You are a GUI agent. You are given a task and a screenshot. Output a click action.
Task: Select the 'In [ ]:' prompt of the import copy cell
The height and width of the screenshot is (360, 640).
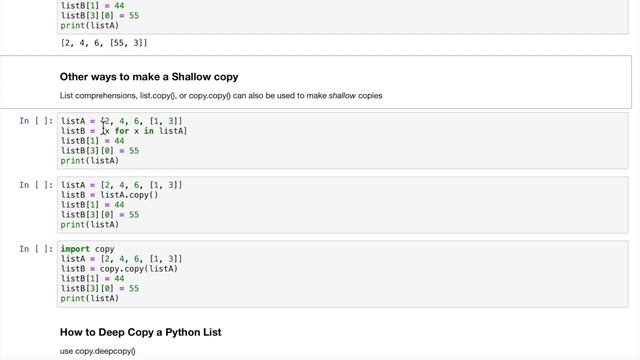(x=36, y=249)
